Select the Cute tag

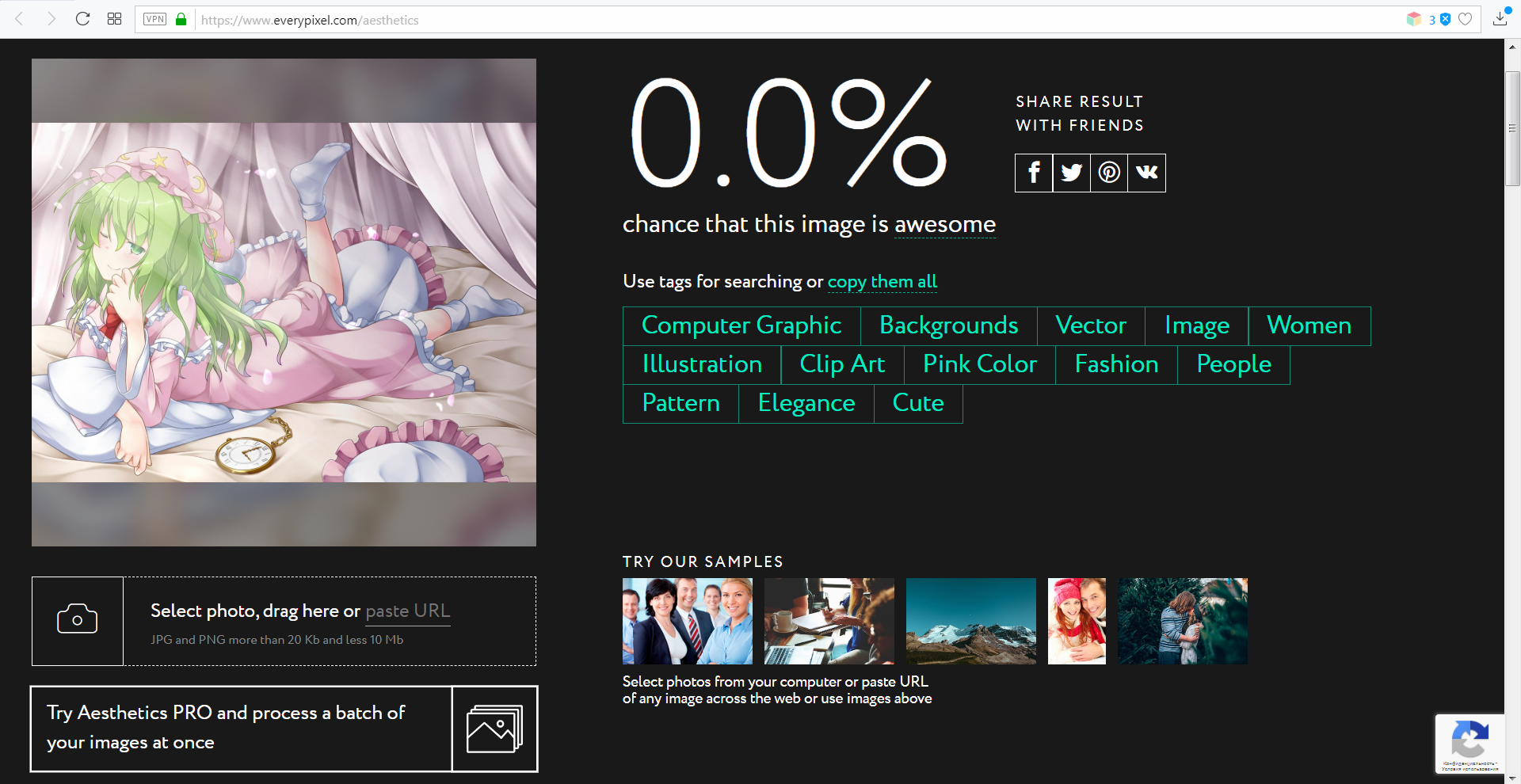coord(918,404)
